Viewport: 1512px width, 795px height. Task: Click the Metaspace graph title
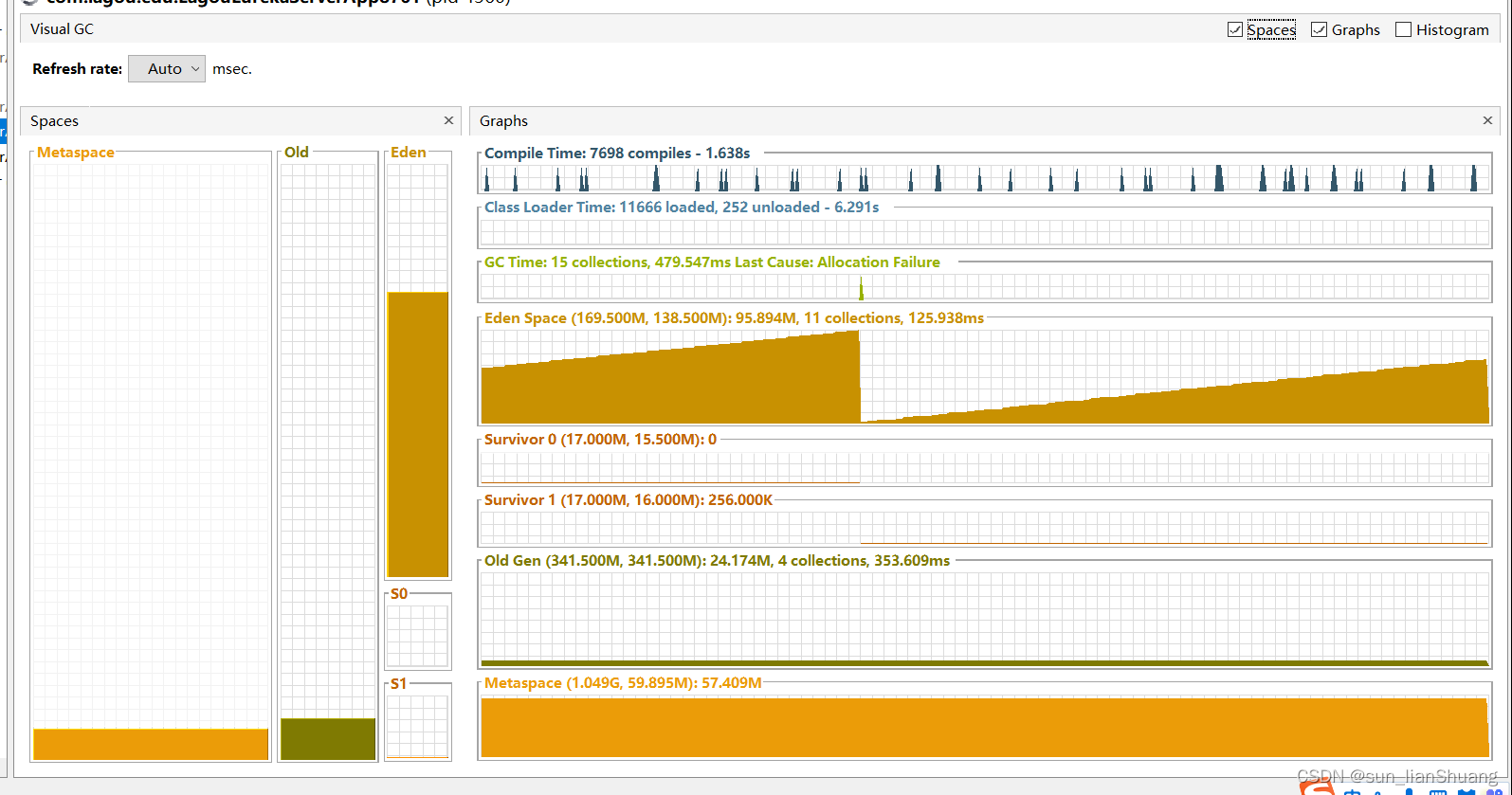coord(623,682)
